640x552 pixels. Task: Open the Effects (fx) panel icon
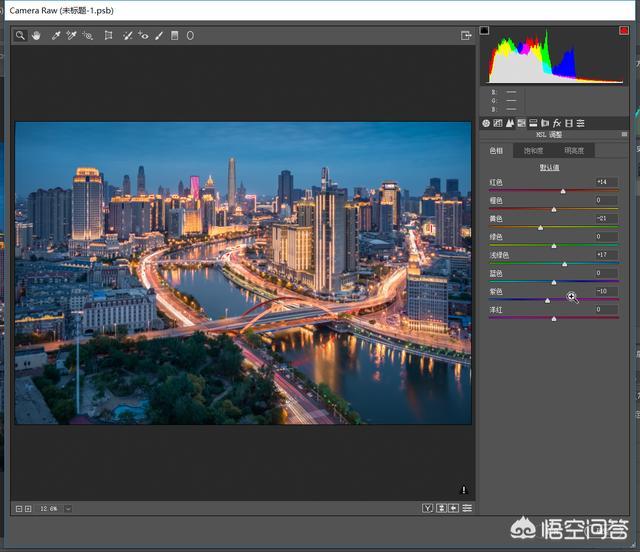click(x=556, y=123)
